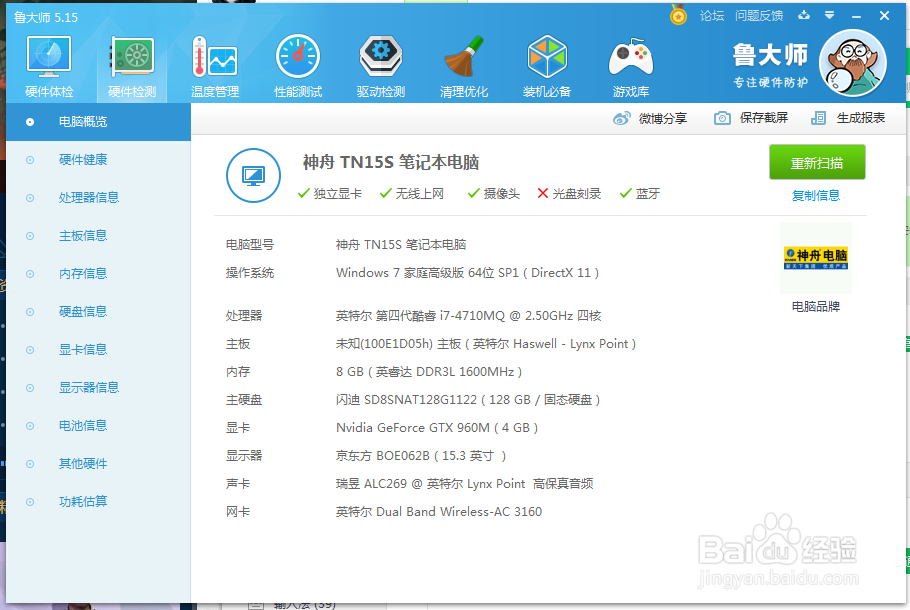Open 清理优化 broom cleanup tool
Viewport: 910px width, 610px height.
tap(464, 66)
